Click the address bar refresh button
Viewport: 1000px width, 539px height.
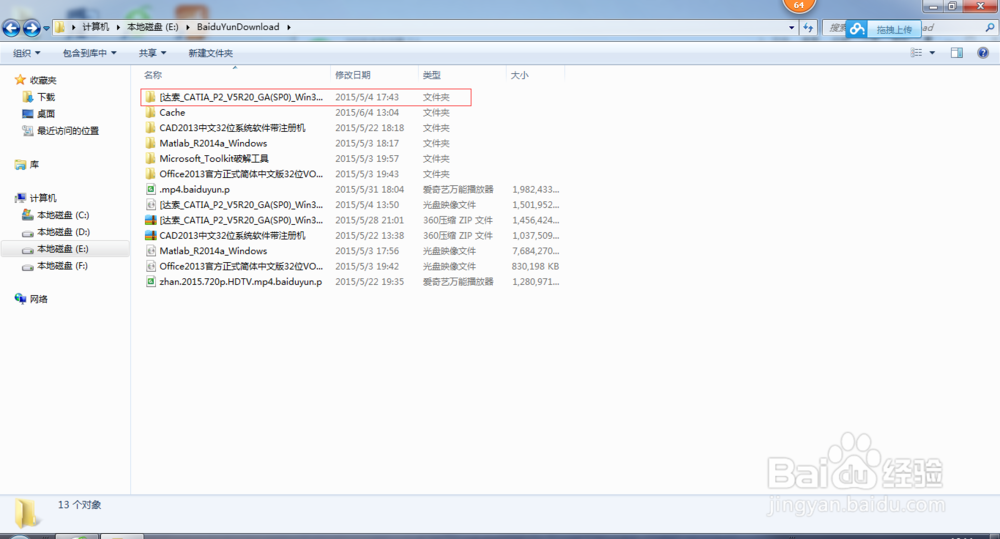(808, 27)
